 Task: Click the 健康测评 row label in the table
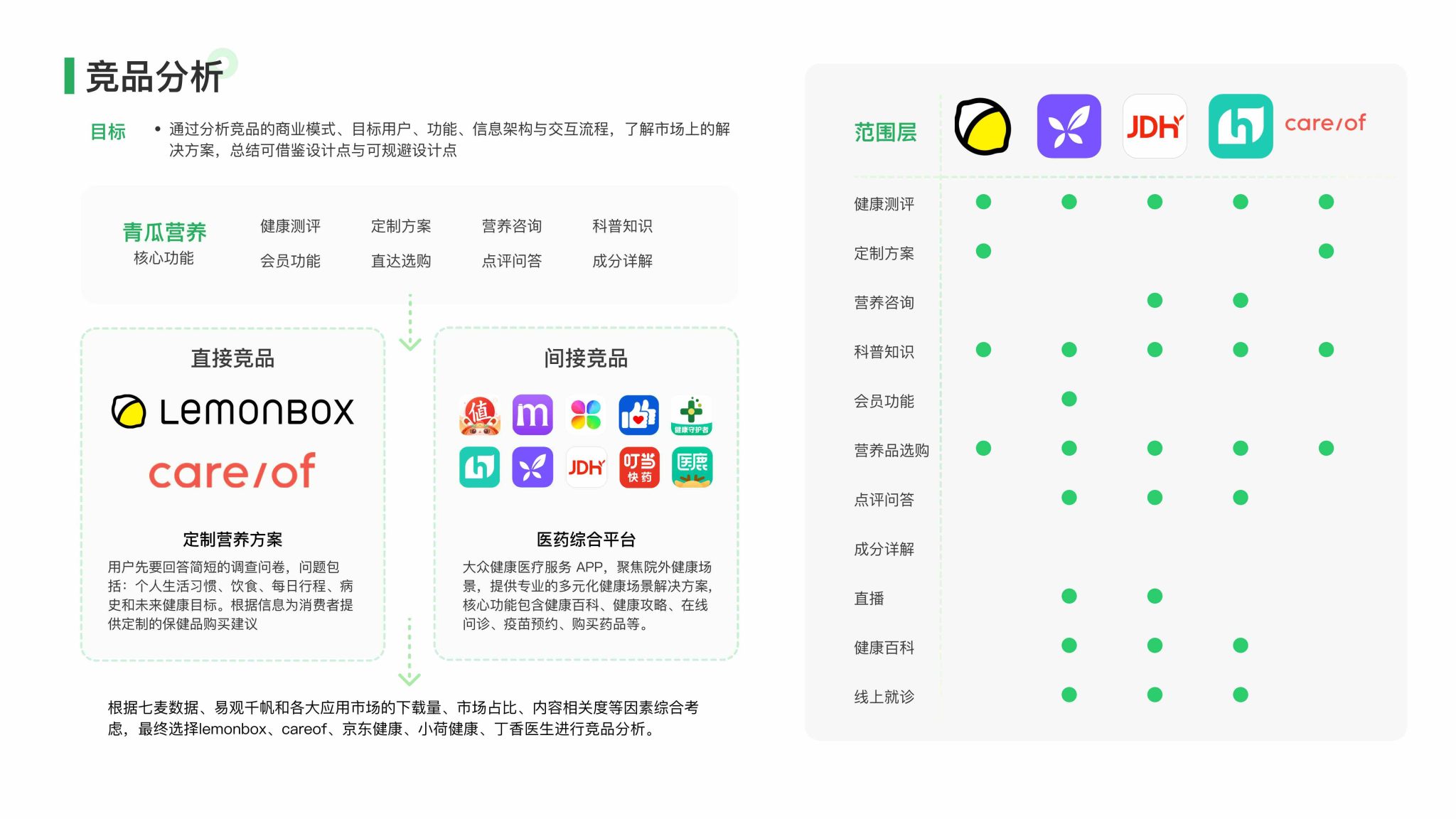pyautogui.click(x=884, y=204)
